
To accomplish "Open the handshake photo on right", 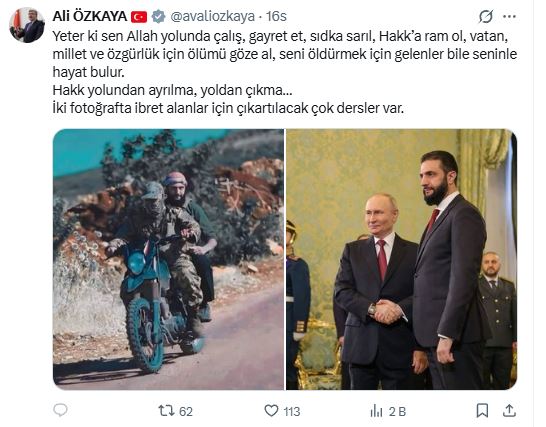I will (401, 259).
